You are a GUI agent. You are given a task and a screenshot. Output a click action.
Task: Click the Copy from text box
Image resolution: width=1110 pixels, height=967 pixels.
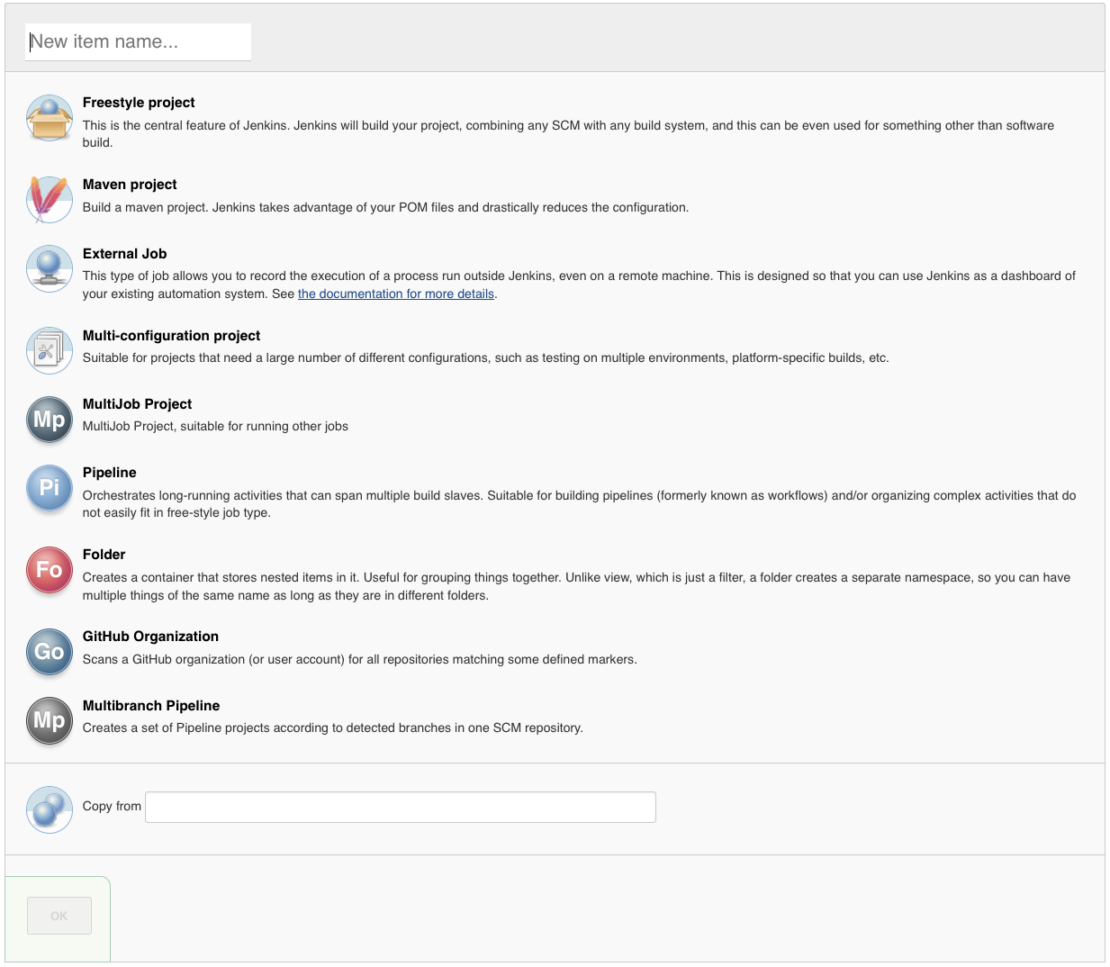coord(400,807)
